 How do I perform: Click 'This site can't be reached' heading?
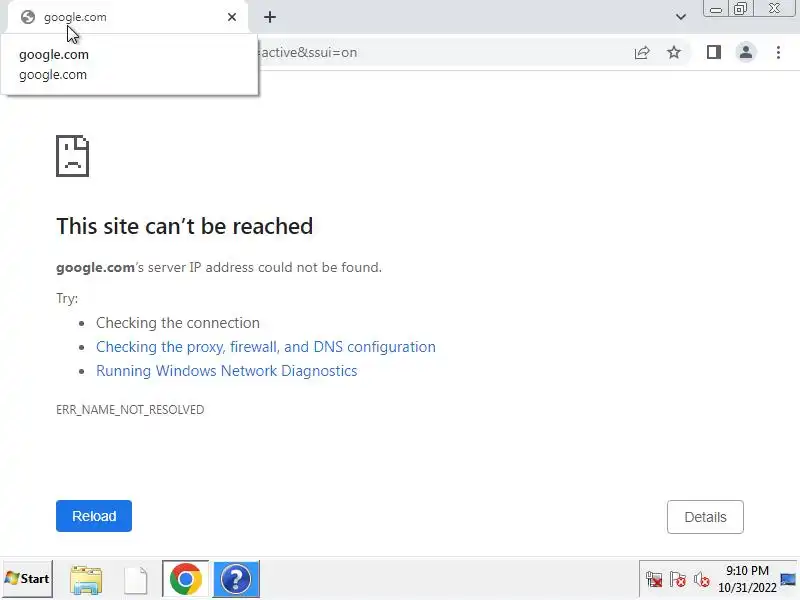click(185, 226)
